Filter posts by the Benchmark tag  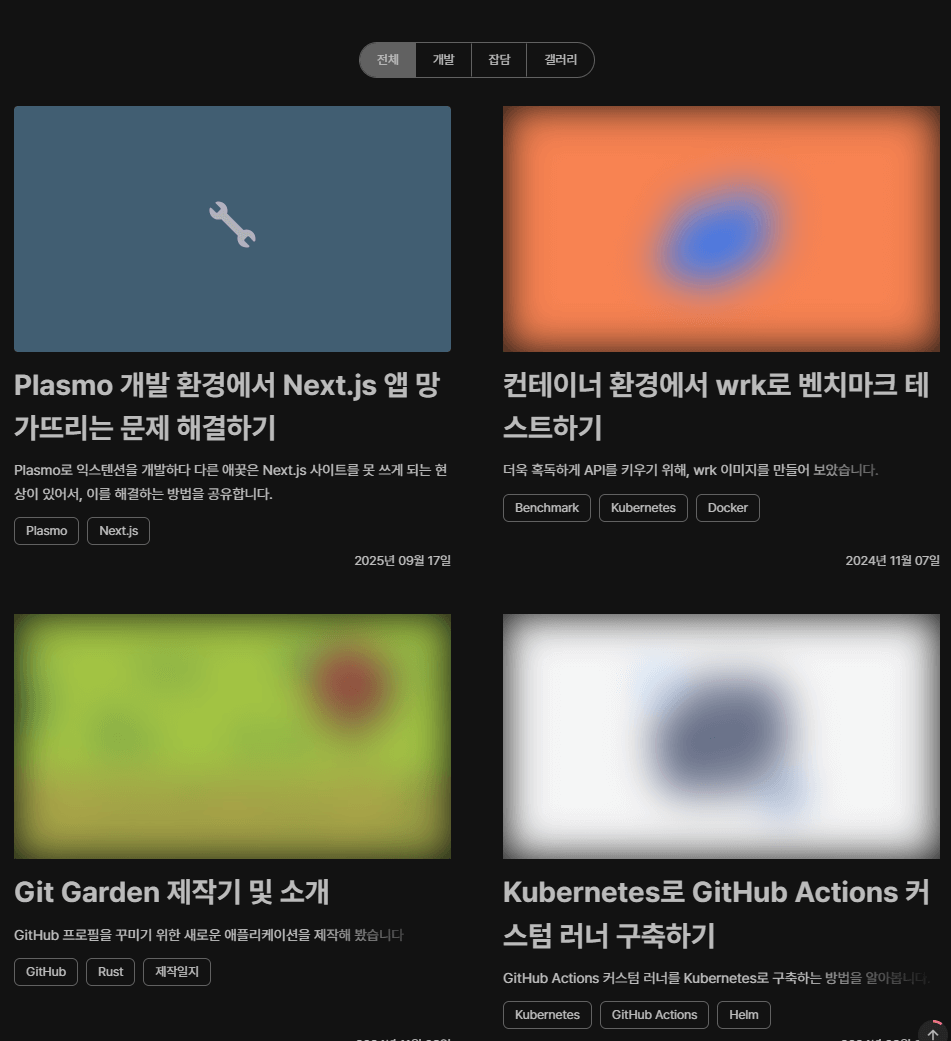[547, 508]
